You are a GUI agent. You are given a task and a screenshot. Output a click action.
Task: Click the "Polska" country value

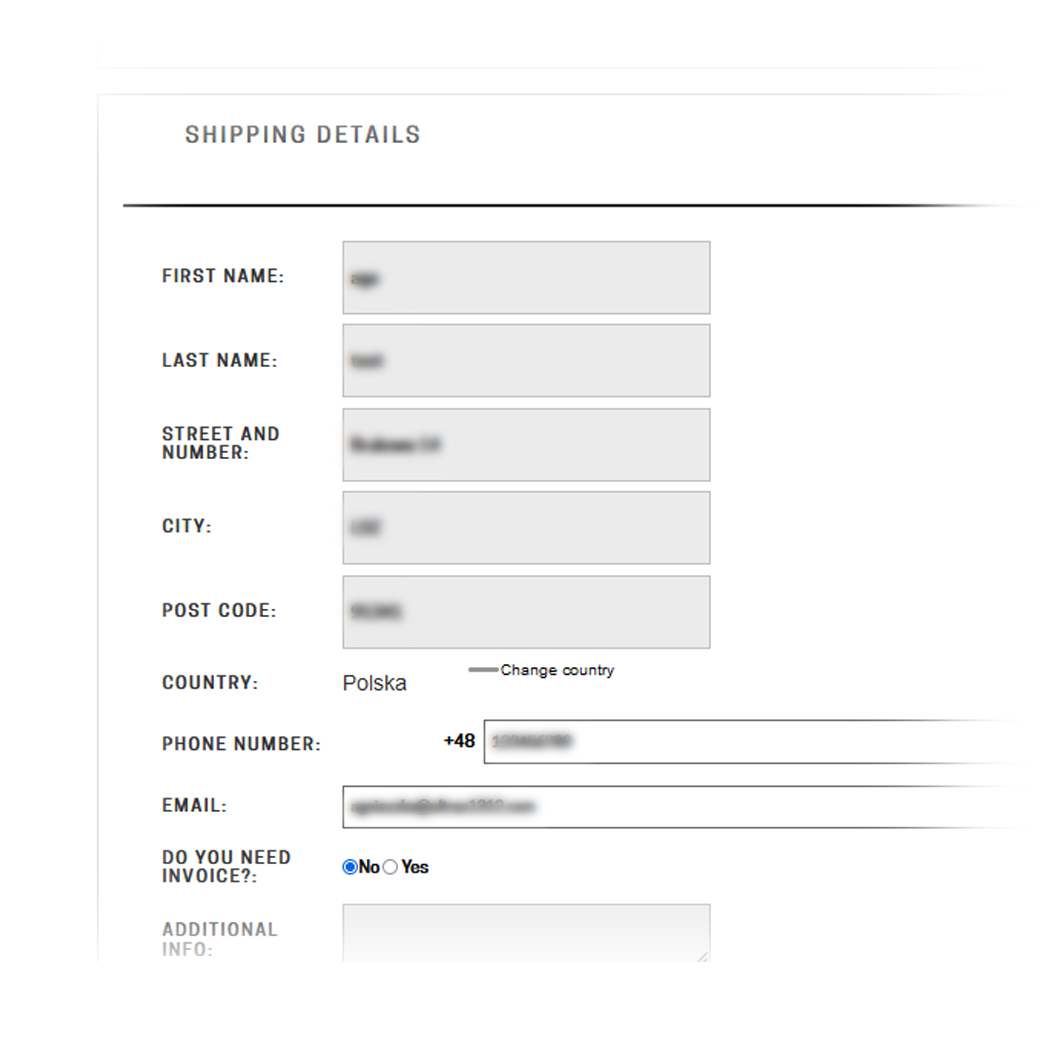[374, 684]
